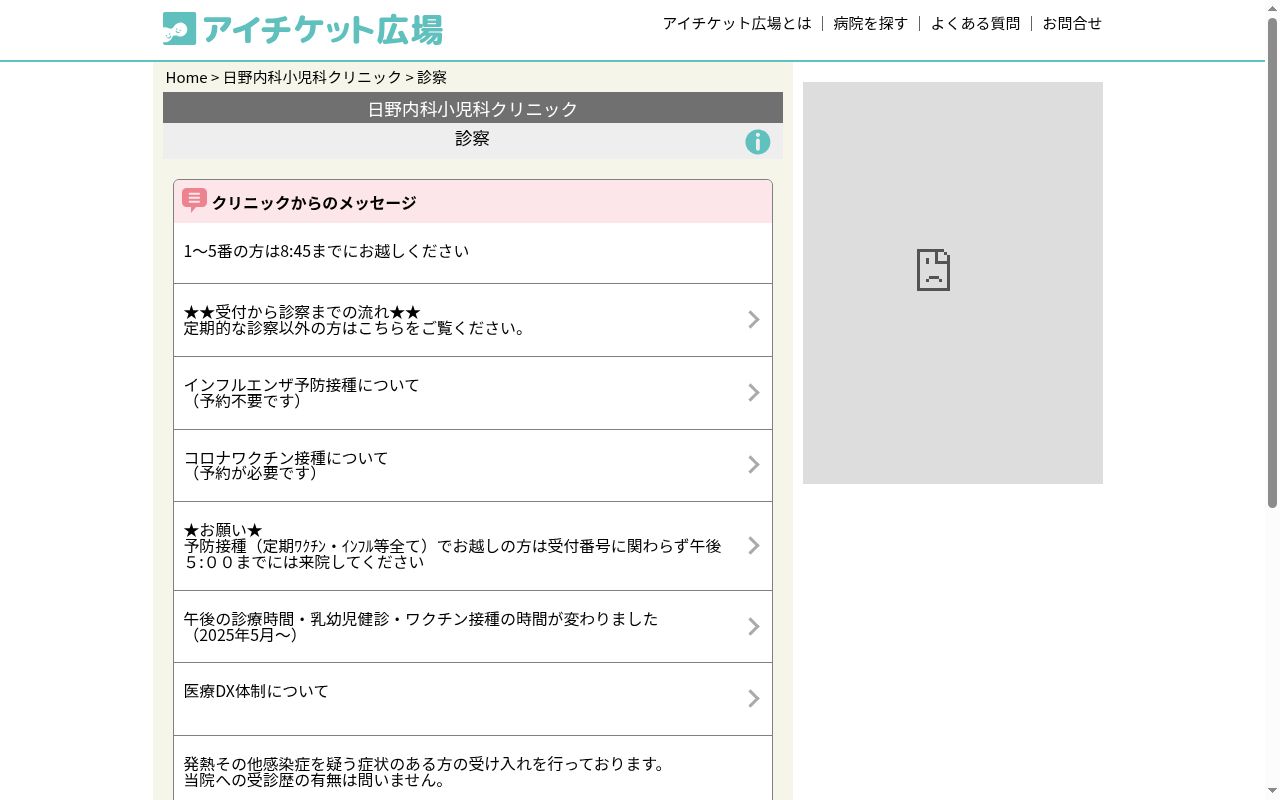Expand the ★お願い★ row chevron
This screenshot has width=1280, height=800.
click(x=754, y=545)
